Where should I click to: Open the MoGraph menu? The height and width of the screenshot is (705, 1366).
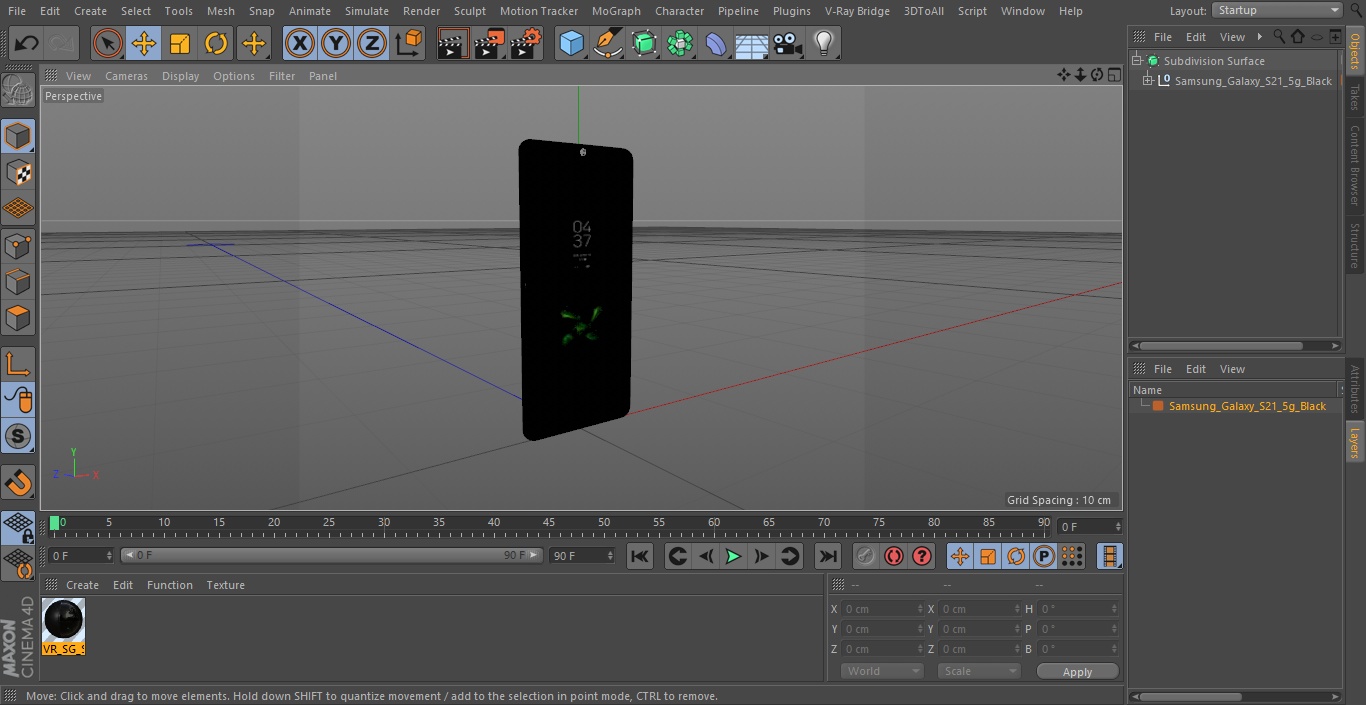(616, 11)
